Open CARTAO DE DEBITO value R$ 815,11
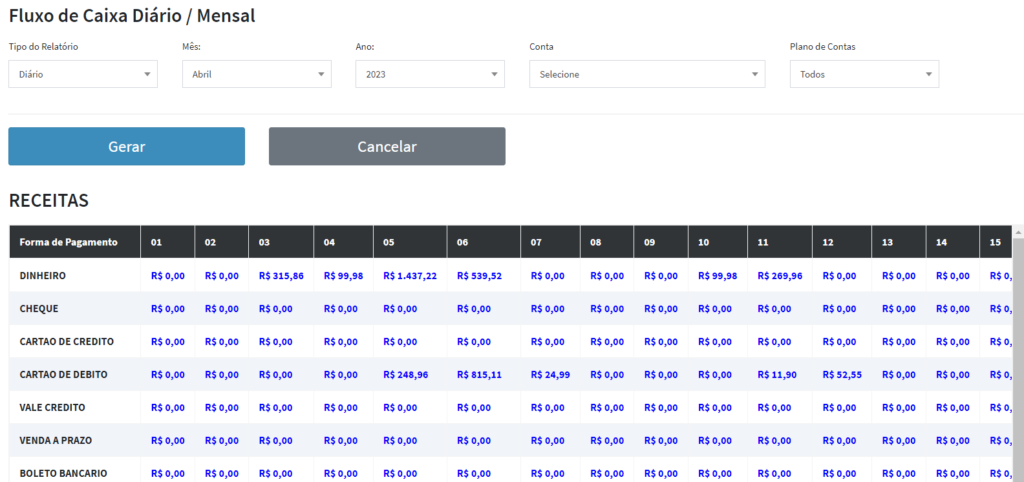Screen dimensions: 1024x482 coord(479,374)
